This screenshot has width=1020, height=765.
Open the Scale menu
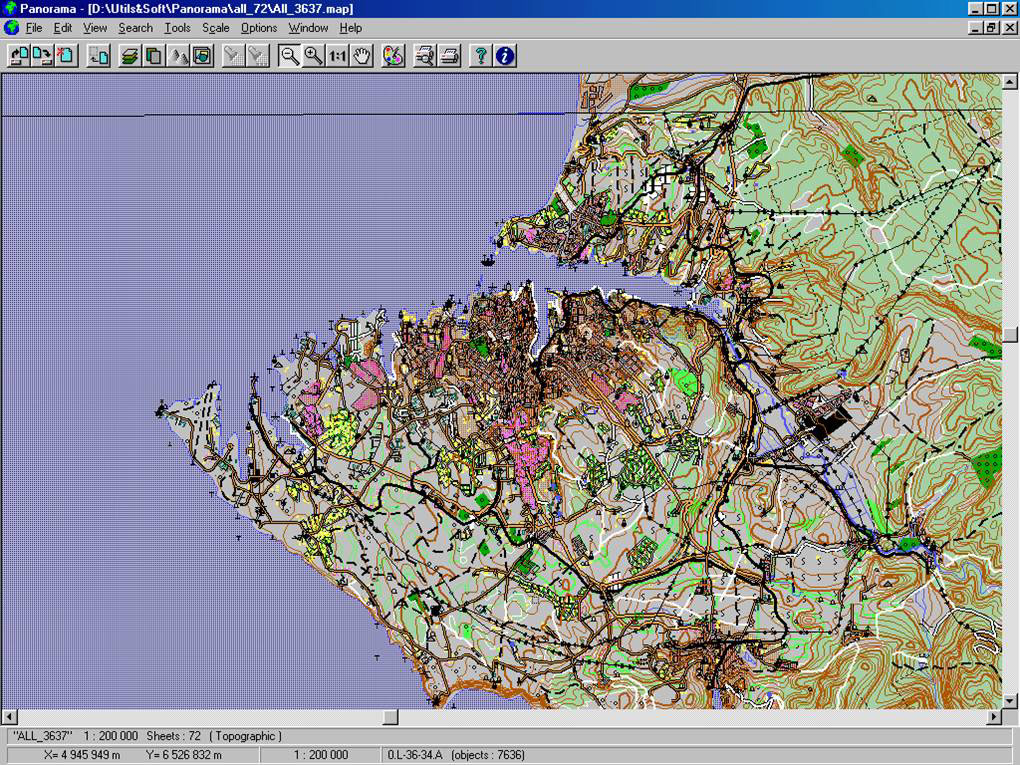coord(215,28)
